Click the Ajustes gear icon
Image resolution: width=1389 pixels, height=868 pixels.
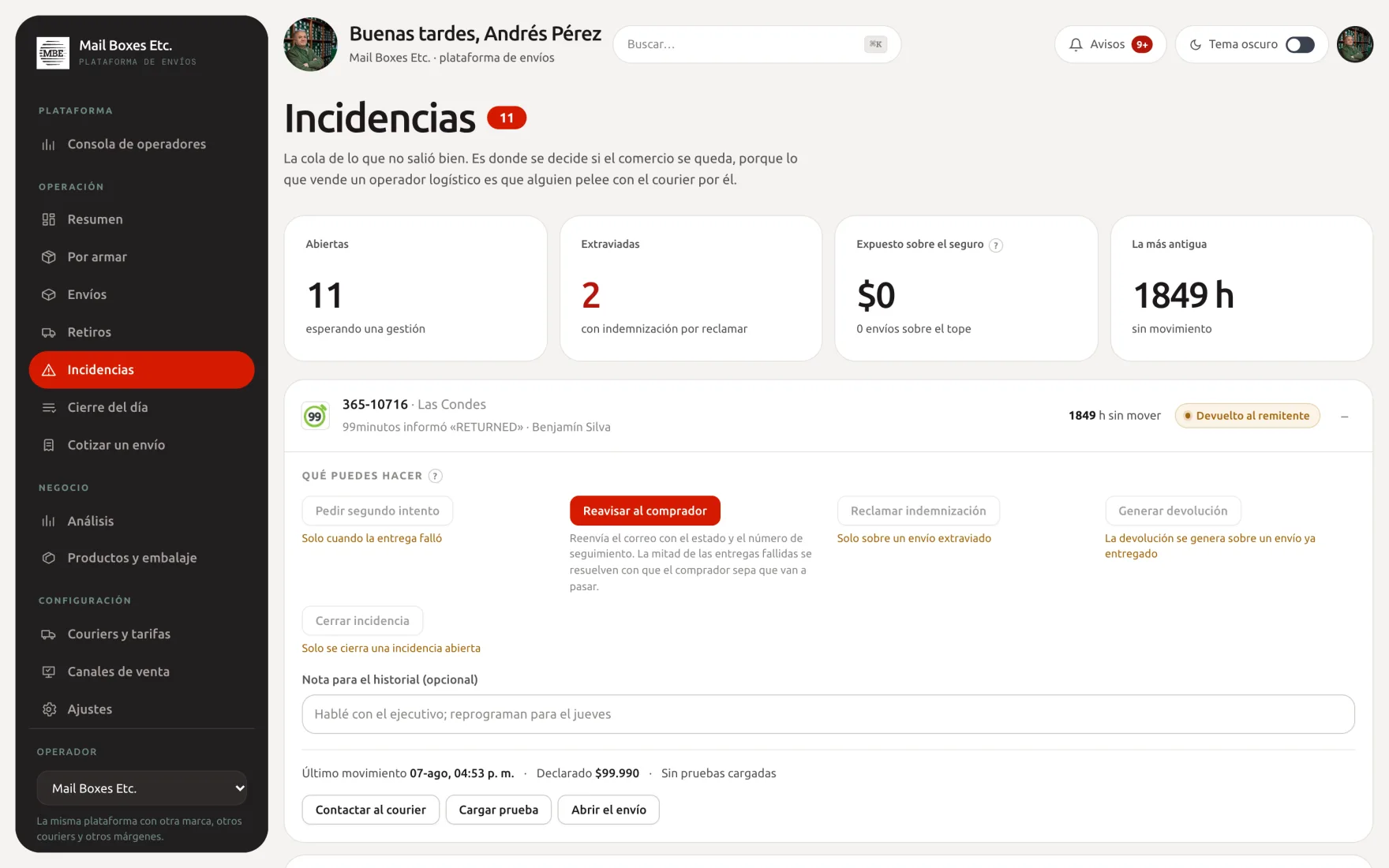(x=49, y=709)
